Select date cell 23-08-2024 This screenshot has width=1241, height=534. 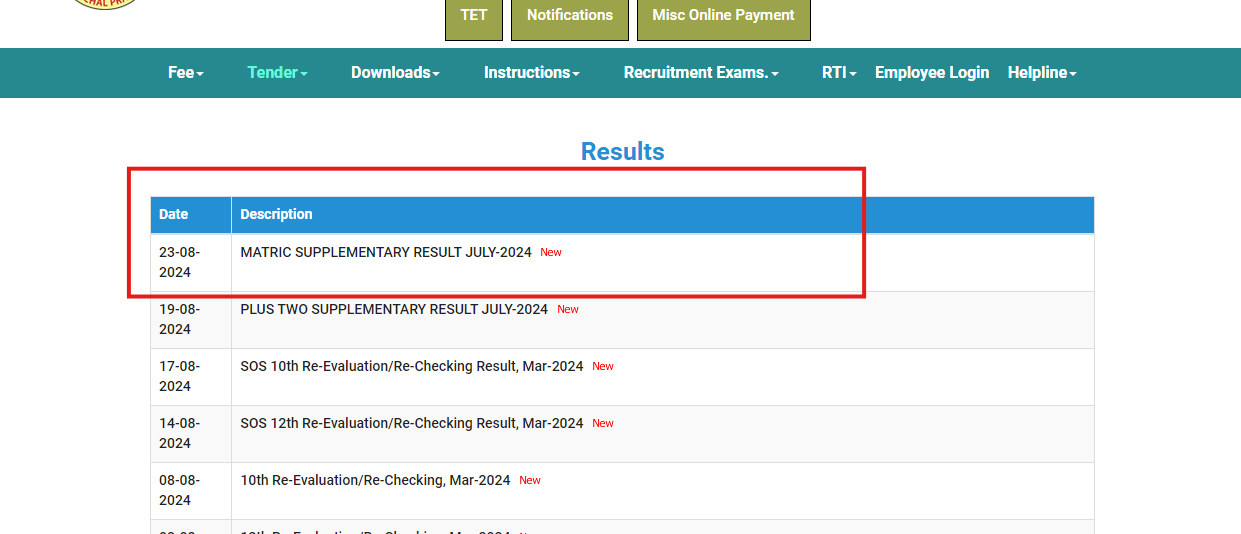pos(191,263)
